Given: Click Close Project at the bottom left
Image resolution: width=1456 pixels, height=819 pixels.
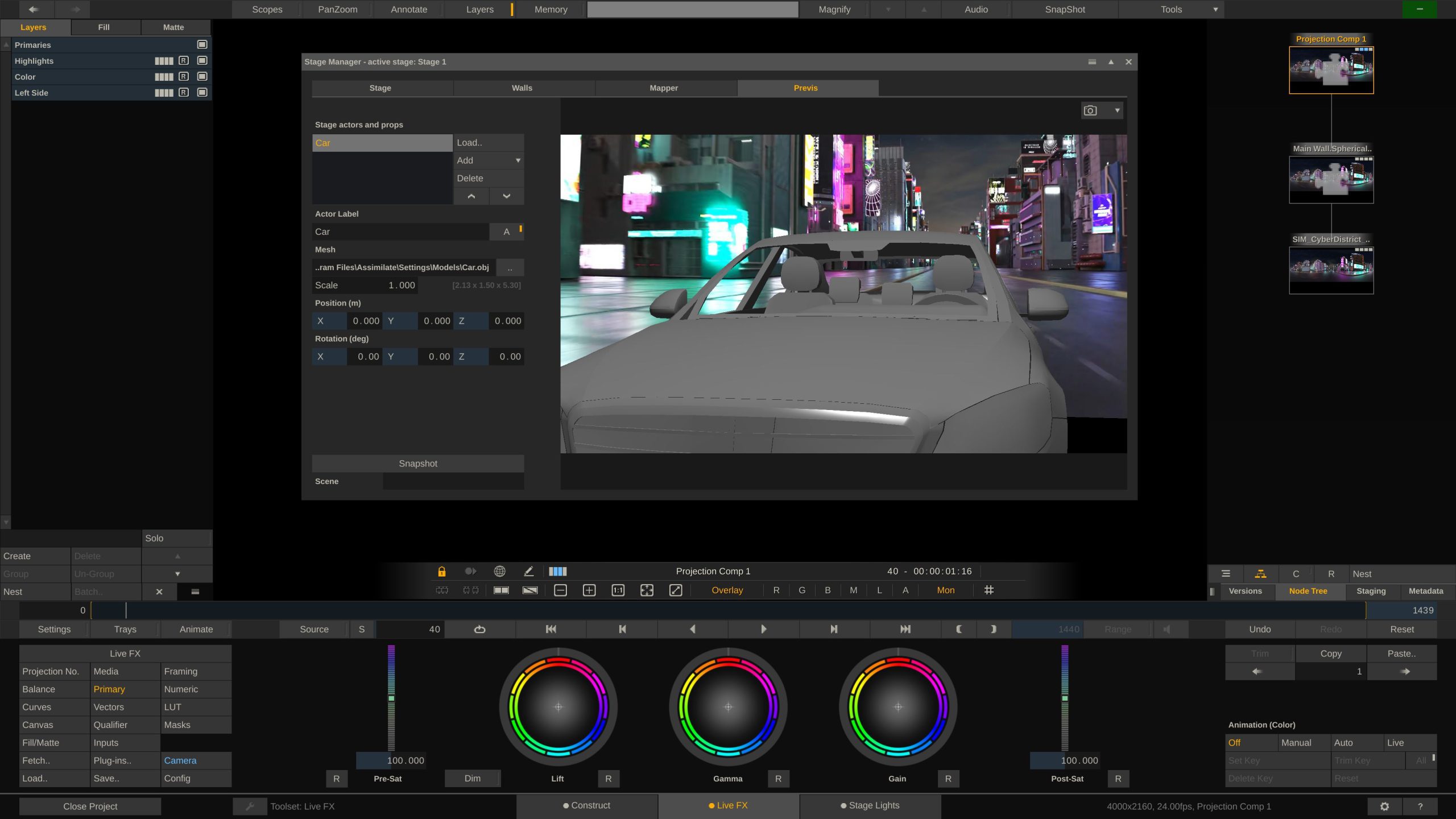Looking at the screenshot, I should [89, 806].
